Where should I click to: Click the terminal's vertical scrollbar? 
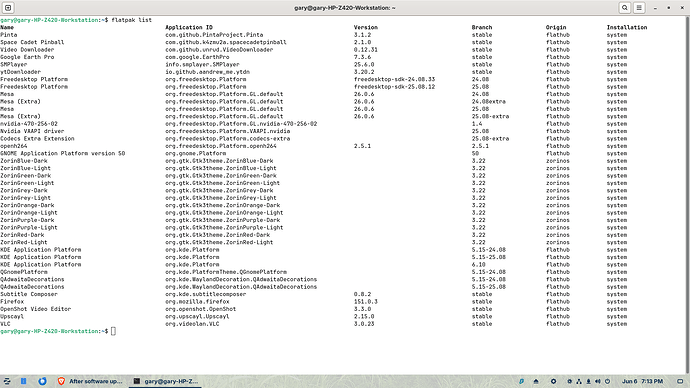[687, 194]
